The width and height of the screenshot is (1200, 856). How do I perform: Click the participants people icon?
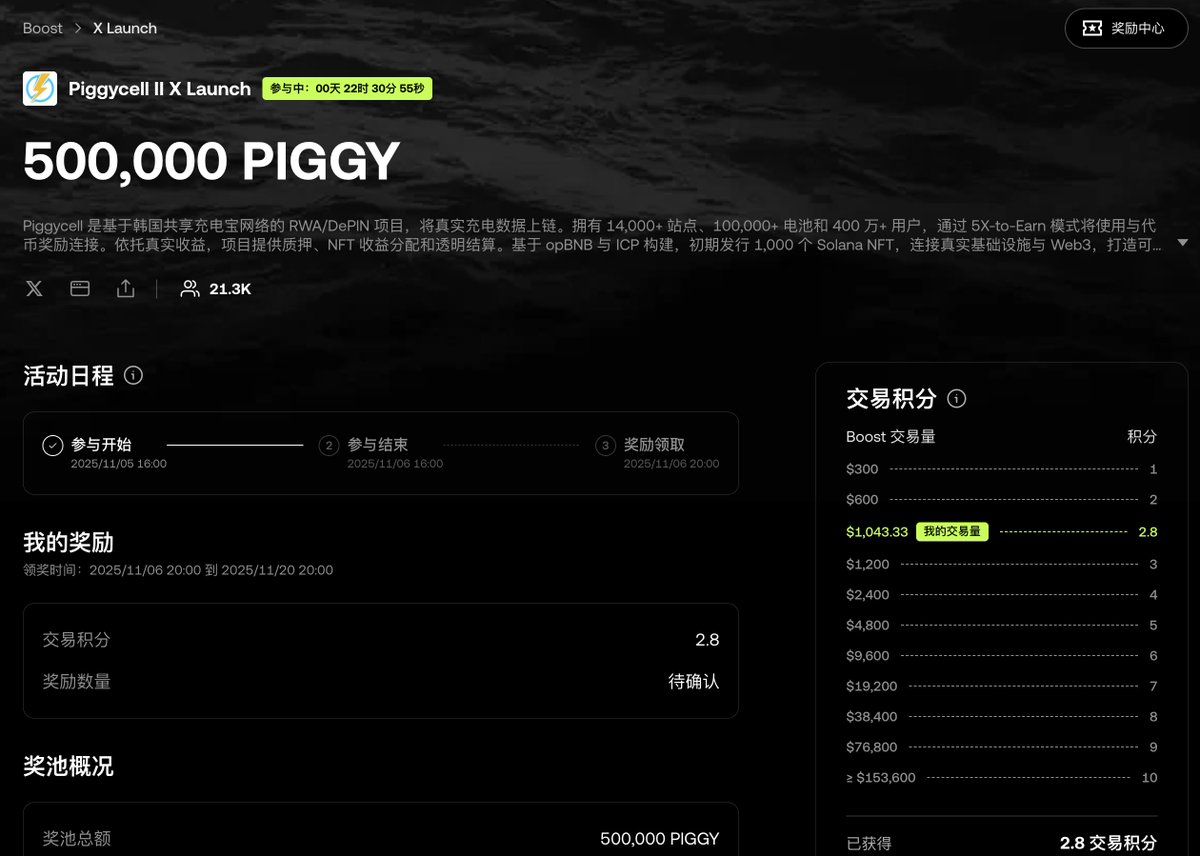[189, 289]
